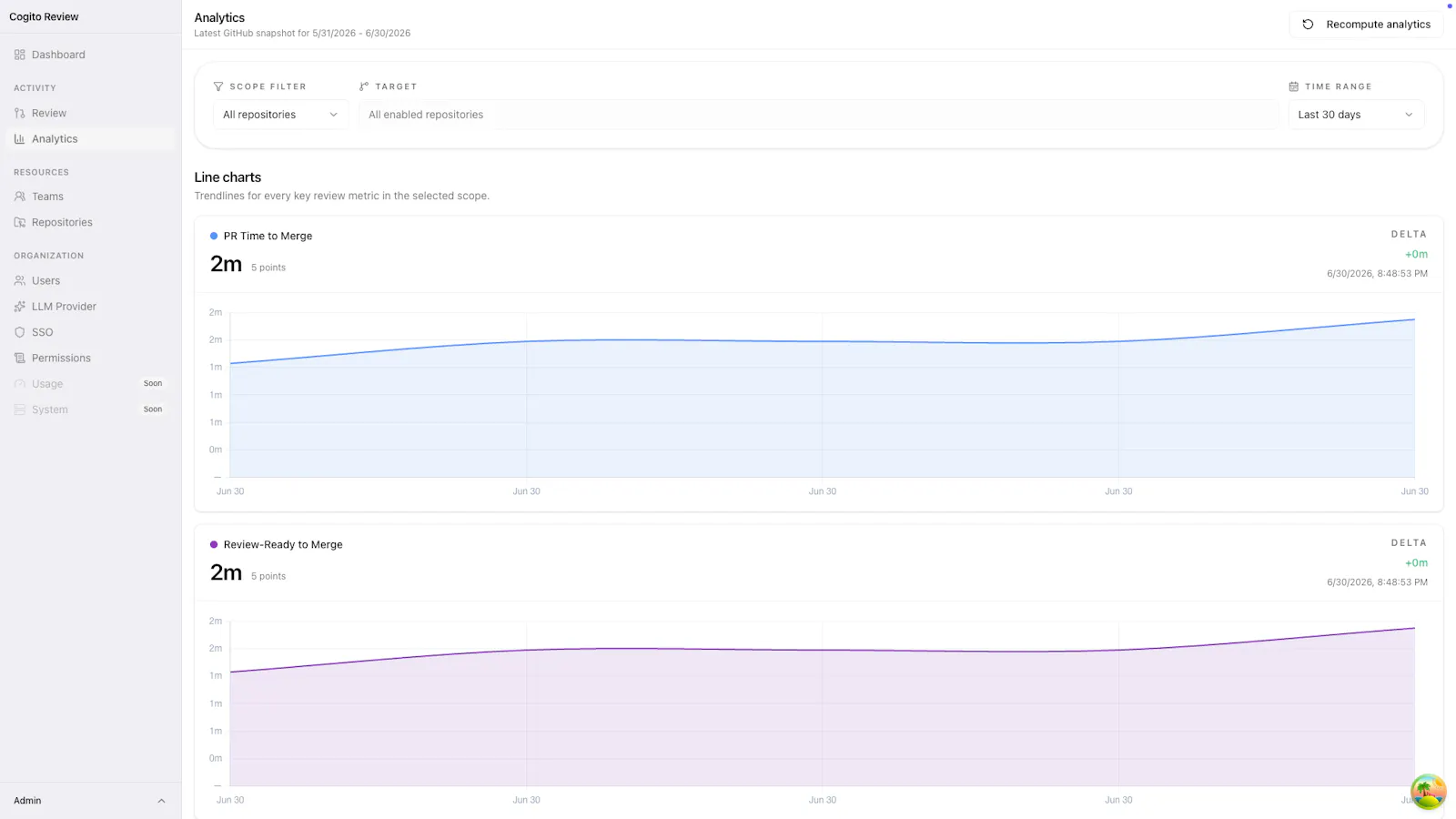Click the 5 points label under Review-Ready to Merge
The image size is (1456, 819).
[x=268, y=576]
